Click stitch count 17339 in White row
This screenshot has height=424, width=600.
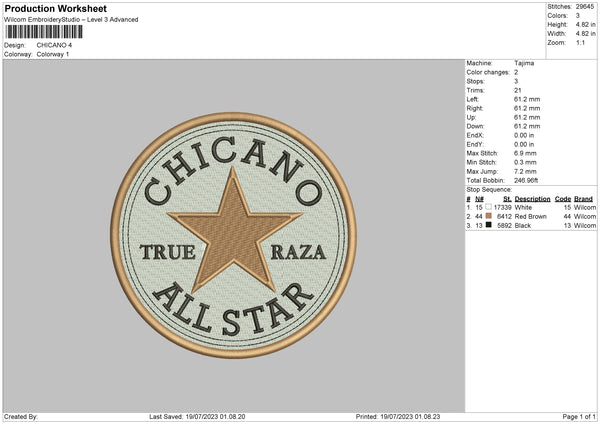502,207
